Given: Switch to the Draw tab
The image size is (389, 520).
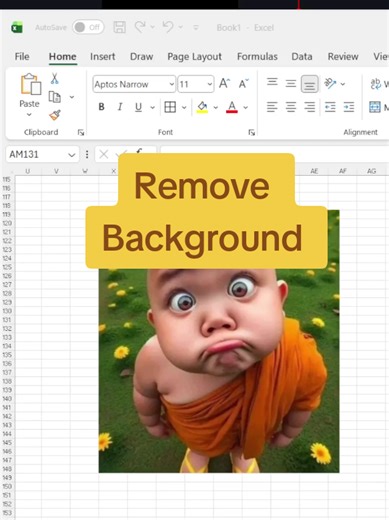Looking at the screenshot, I should pyautogui.click(x=141, y=56).
